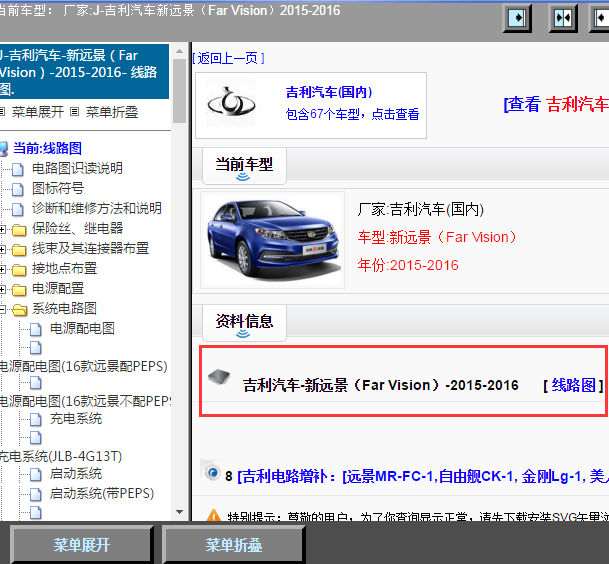609x564 pixels.
Task: Click the 车型:新远景（Far Vision） text
Action: click(x=438, y=237)
